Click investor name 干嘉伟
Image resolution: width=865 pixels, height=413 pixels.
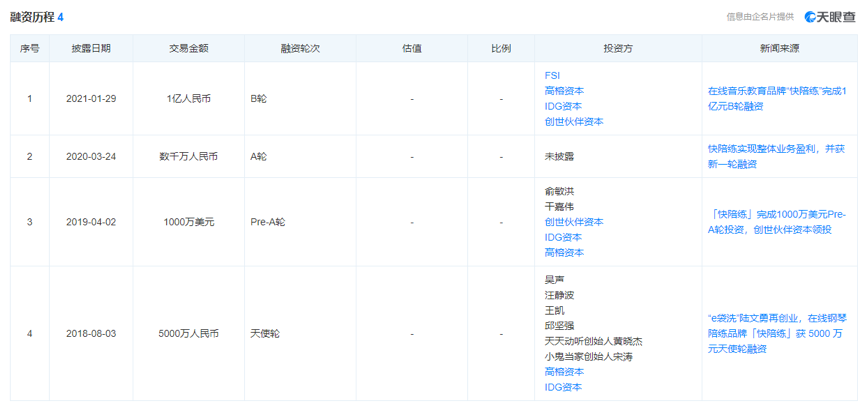click(559, 206)
